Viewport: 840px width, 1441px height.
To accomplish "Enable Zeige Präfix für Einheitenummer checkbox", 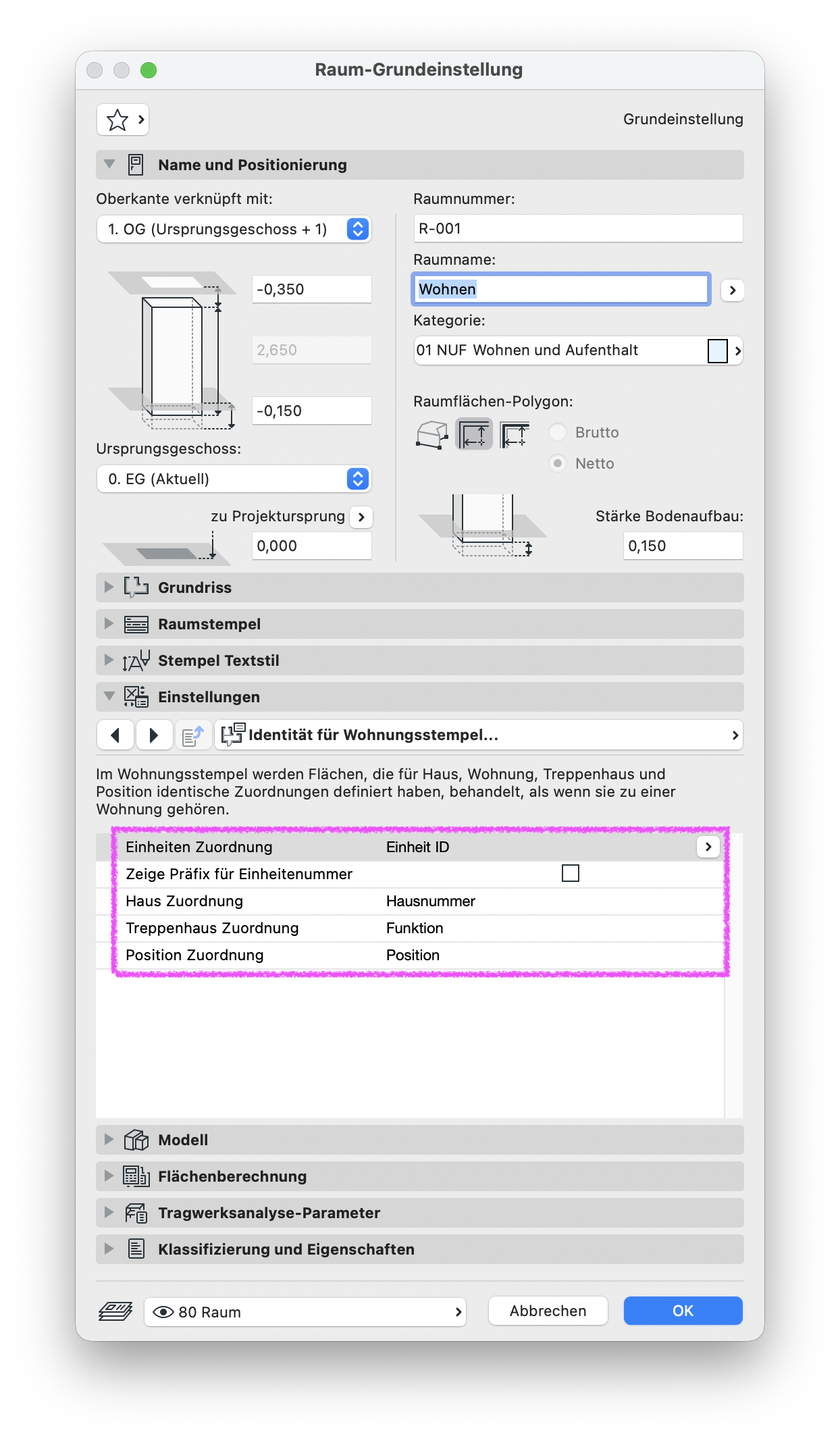I will coord(571,874).
